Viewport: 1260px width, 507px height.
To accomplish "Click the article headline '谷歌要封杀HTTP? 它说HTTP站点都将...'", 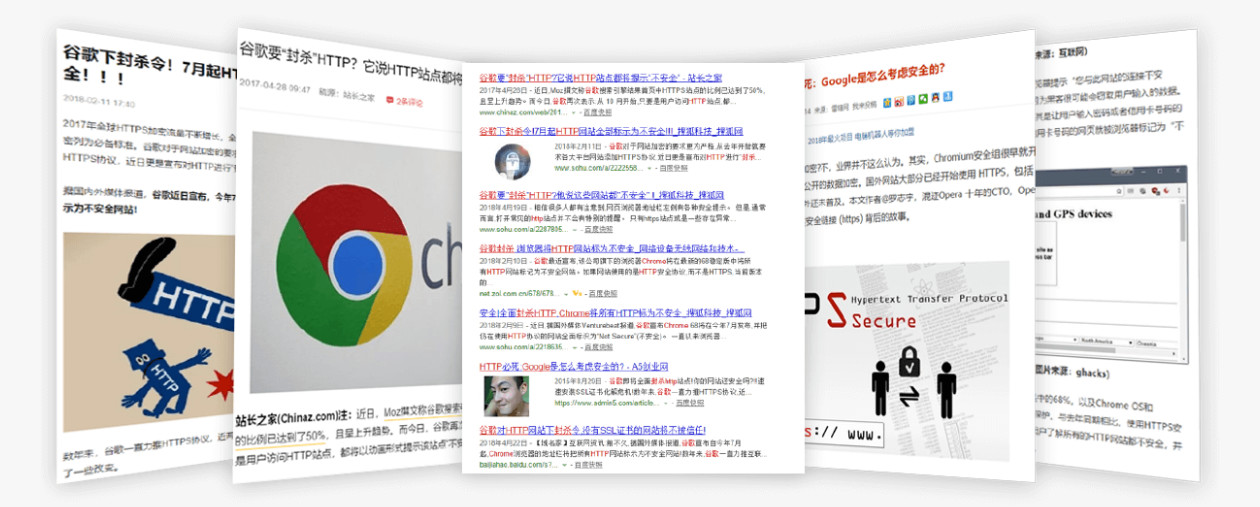I will tap(350, 61).
